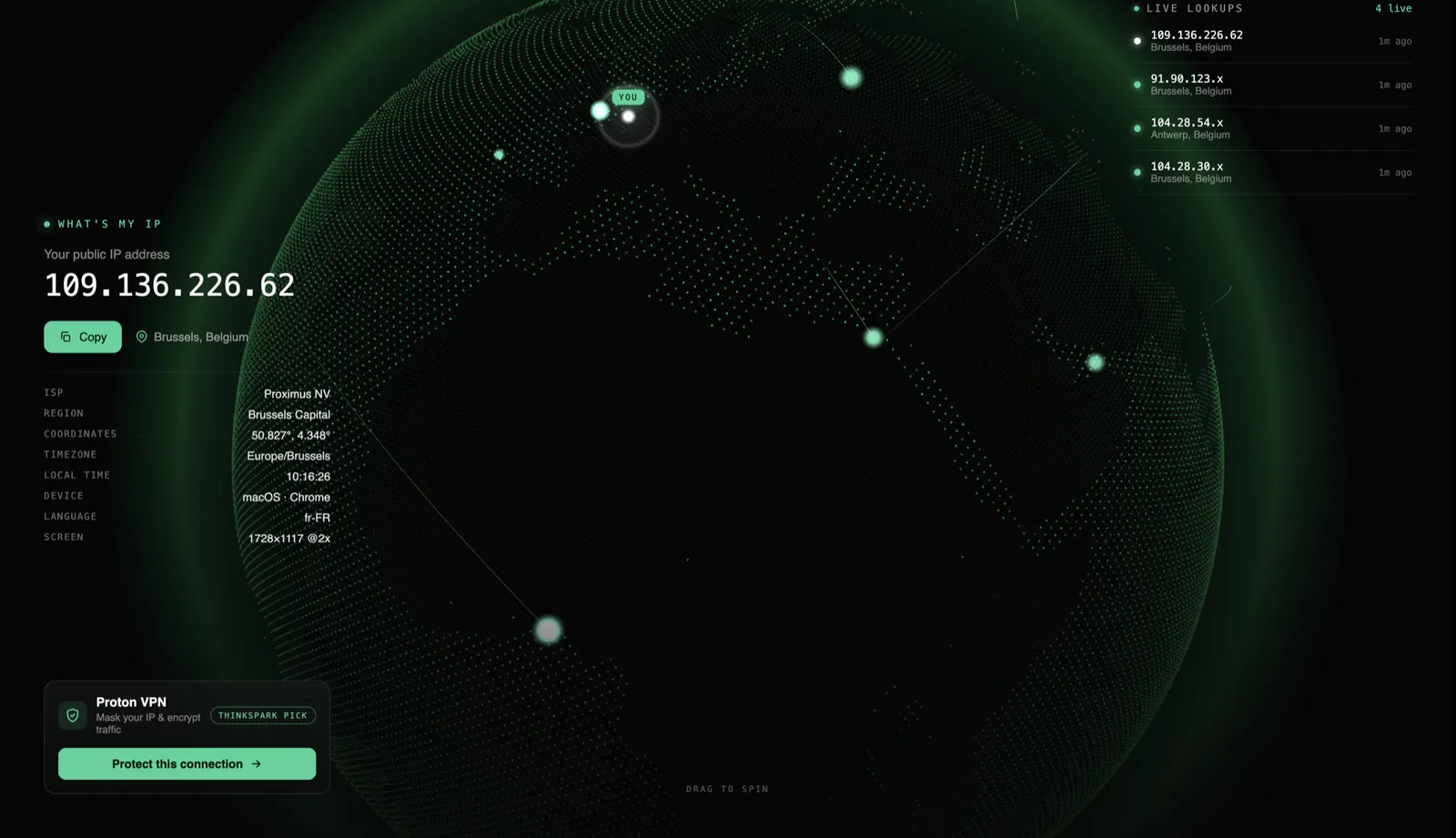
Task: Click the white status dot beside 109.136.226.62
Action: (1137, 41)
